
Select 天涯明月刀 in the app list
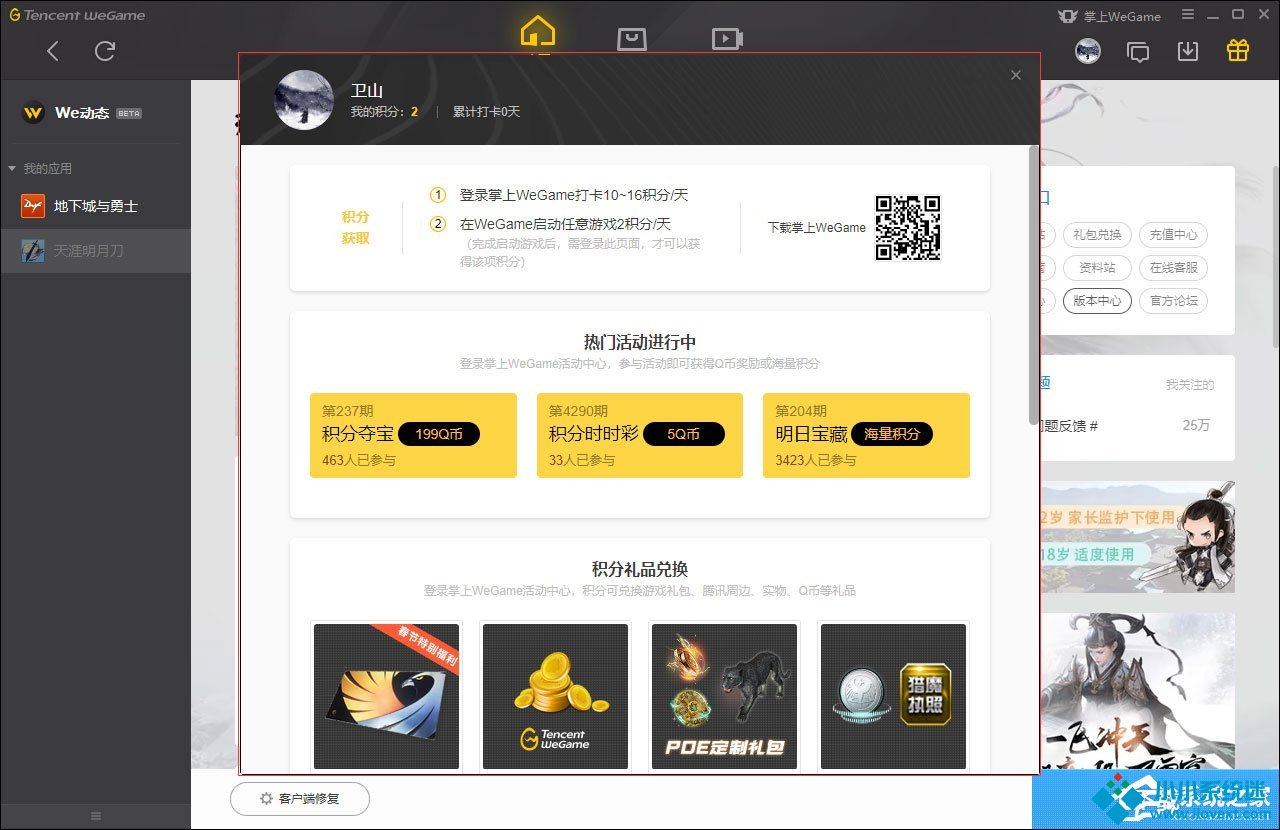click(x=95, y=250)
